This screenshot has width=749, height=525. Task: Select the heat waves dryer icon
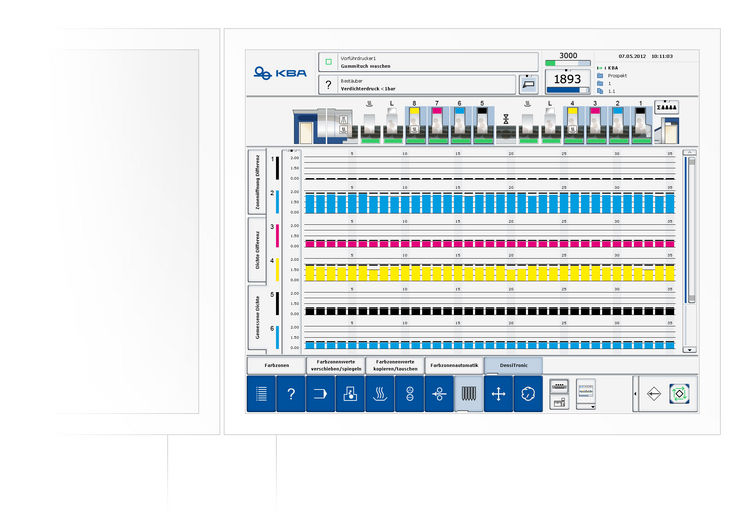[x=380, y=394]
